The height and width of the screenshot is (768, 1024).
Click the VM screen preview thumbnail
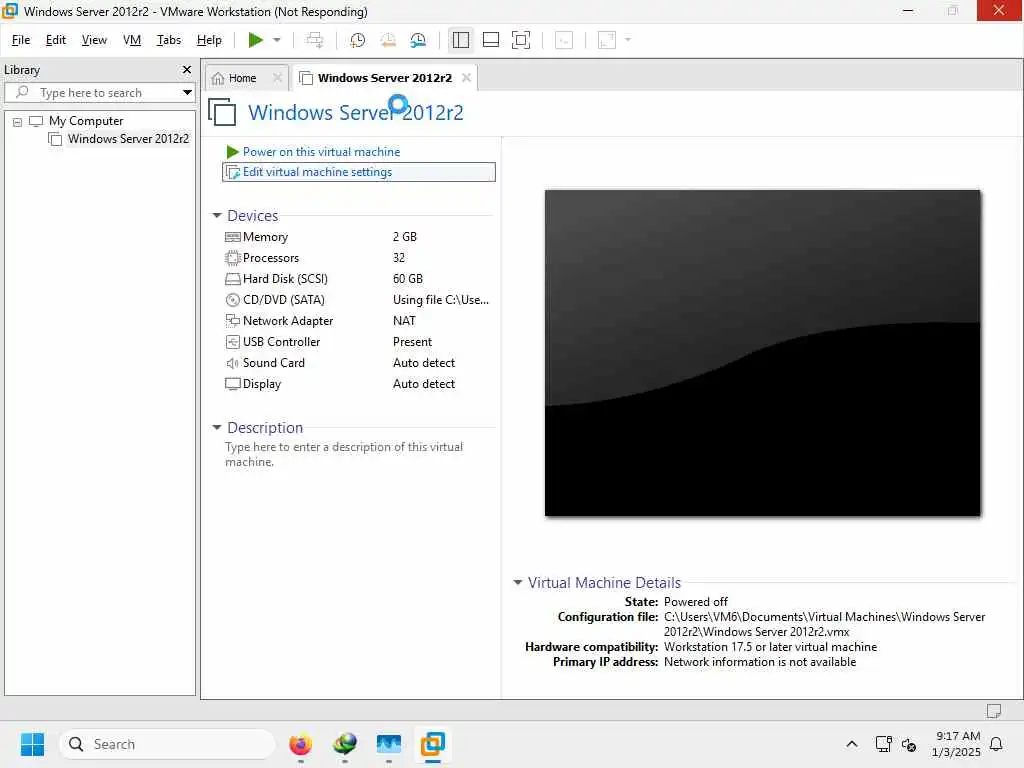762,353
